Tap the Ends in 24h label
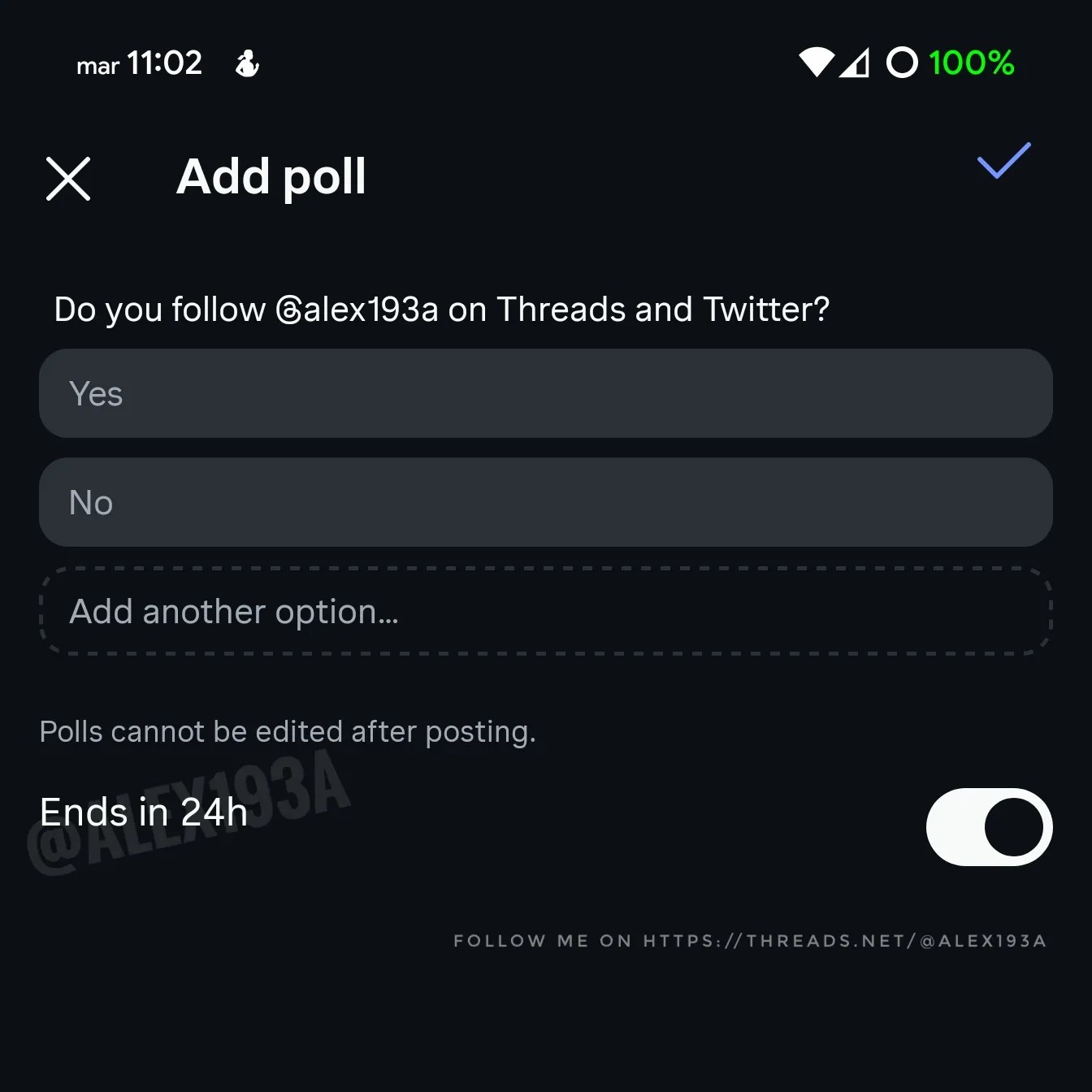Image resolution: width=1092 pixels, height=1092 pixels. click(143, 812)
